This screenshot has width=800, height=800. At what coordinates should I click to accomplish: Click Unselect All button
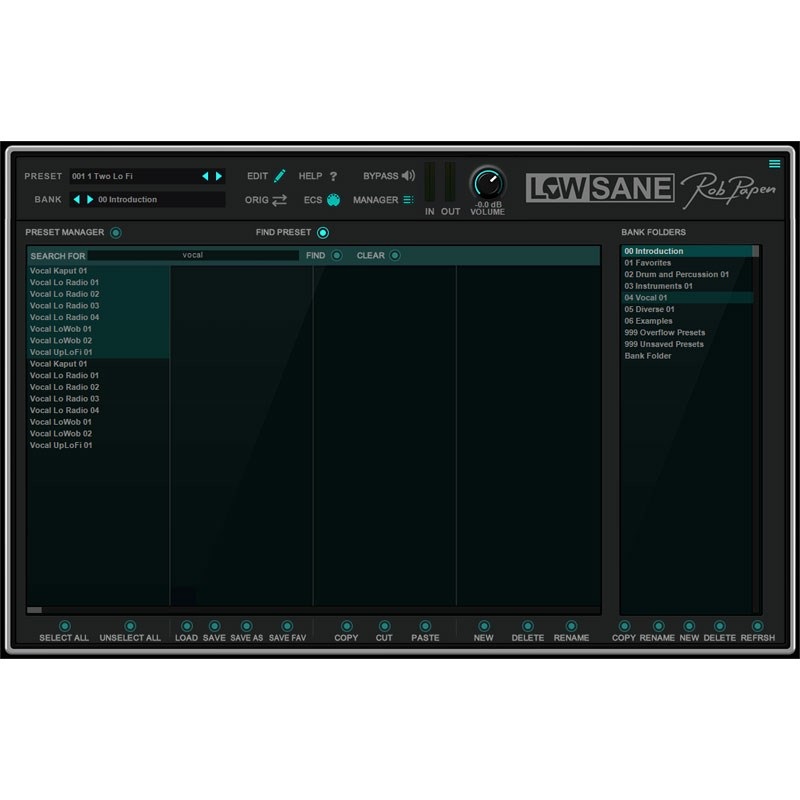(130, 626)
